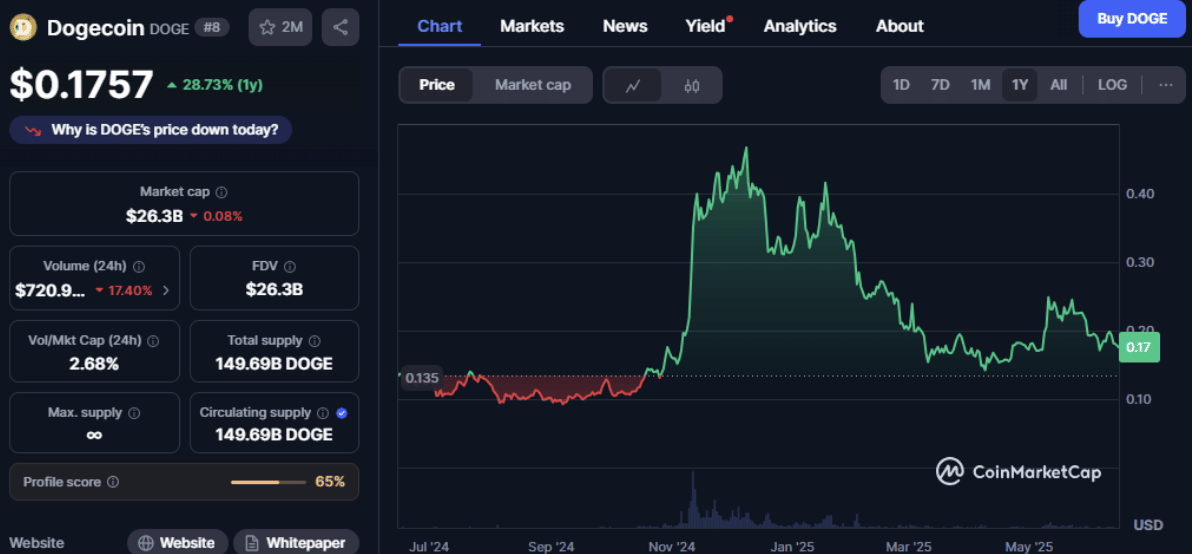Toggle chart to Price view
The height and width of the screenshot is (554, 1192).
pyautogui.click(x=437, y=85)
